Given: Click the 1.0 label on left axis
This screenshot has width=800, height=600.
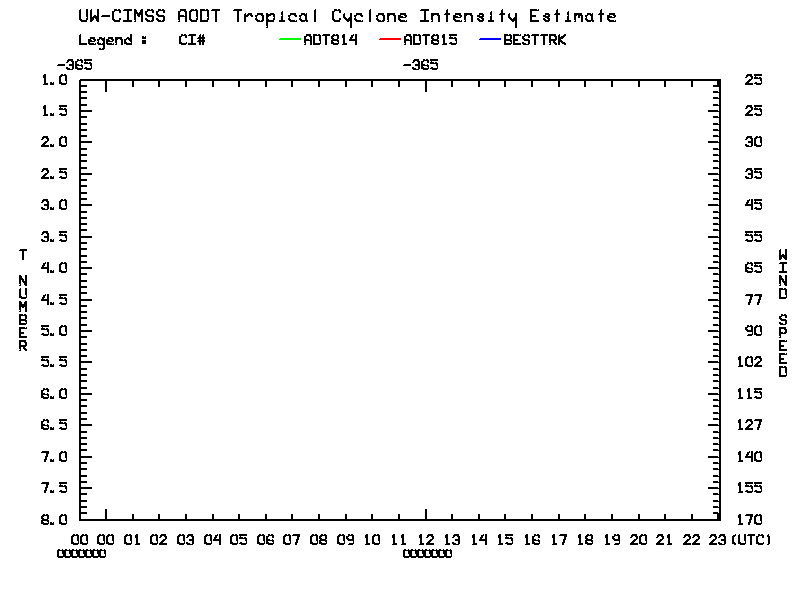Looking at the screenshot, I should tap(55, 79).
